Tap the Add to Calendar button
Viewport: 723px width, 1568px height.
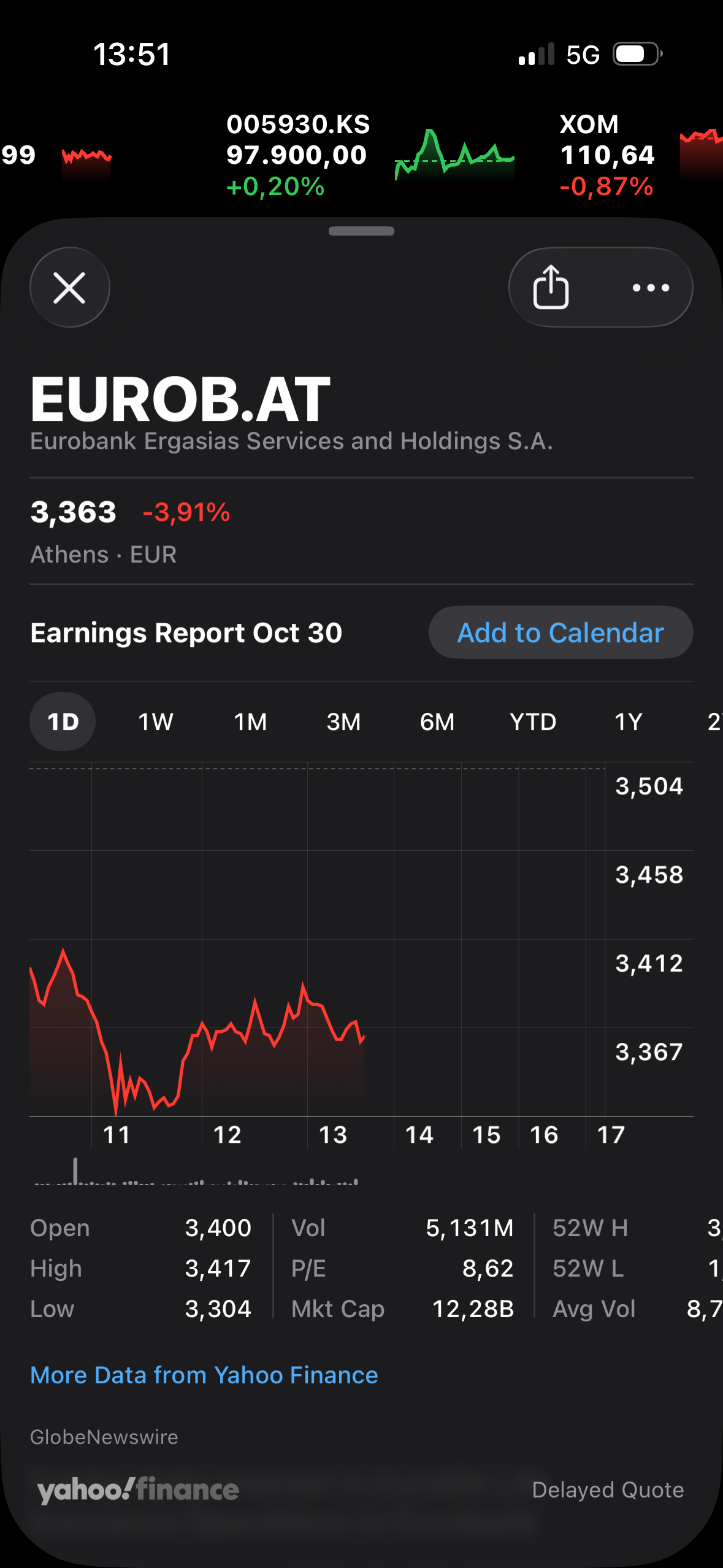coord(560,632)
